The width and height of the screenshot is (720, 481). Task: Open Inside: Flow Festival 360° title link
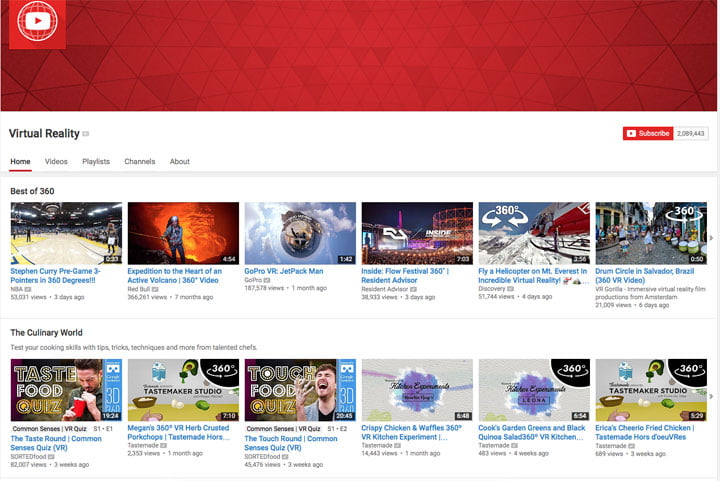pyautogui.click(x=405, y=275)
